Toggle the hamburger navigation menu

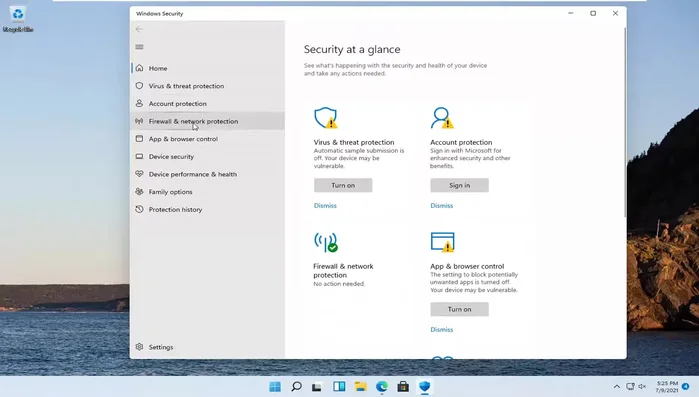[139, 47]
